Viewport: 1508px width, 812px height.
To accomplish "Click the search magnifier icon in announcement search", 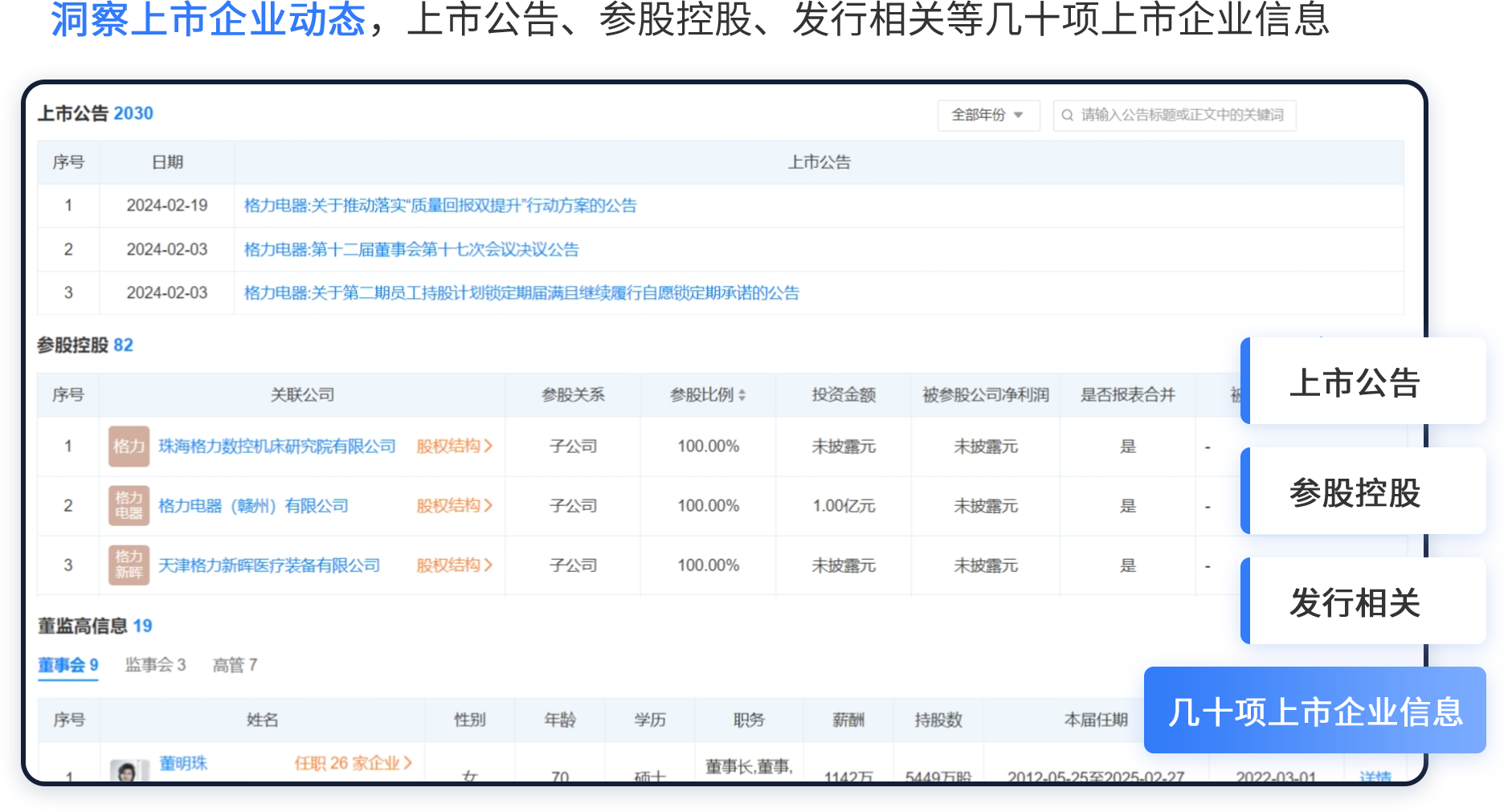I will 1067,116.
